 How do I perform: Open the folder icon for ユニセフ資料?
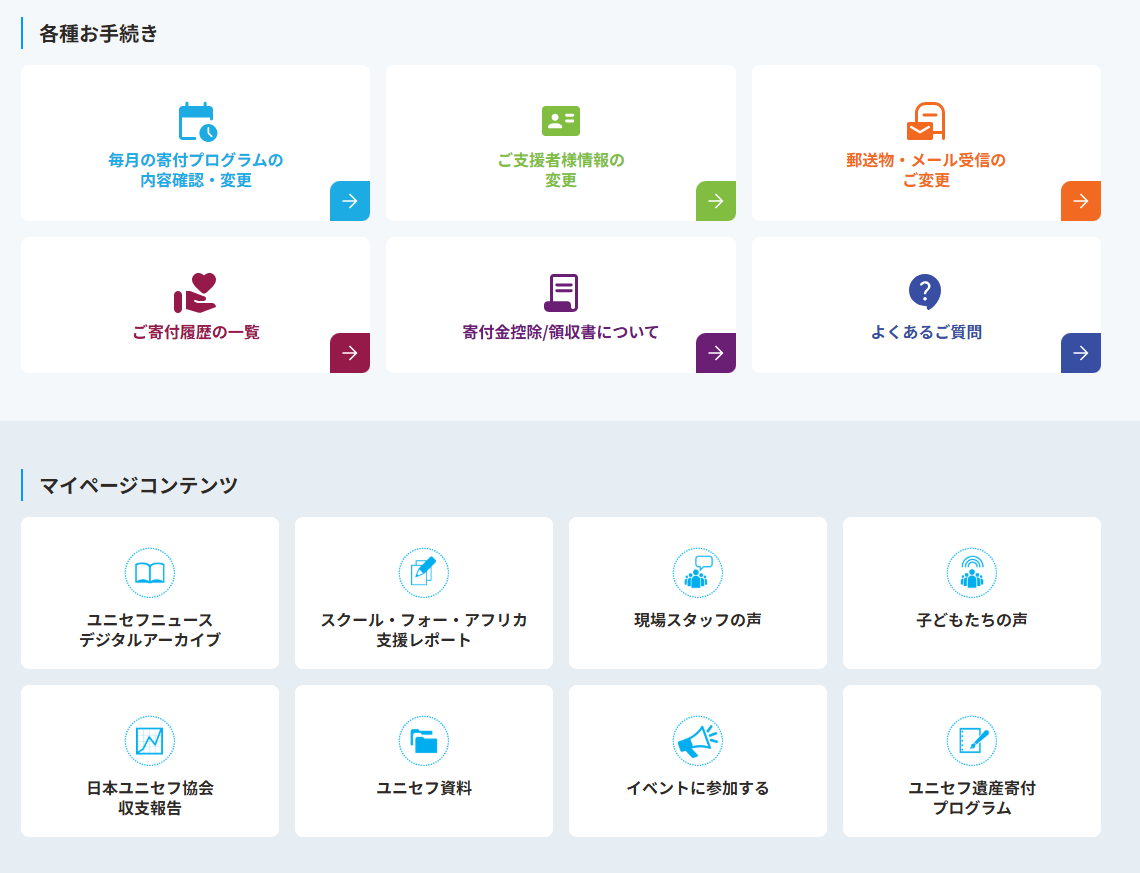[424, 741]
